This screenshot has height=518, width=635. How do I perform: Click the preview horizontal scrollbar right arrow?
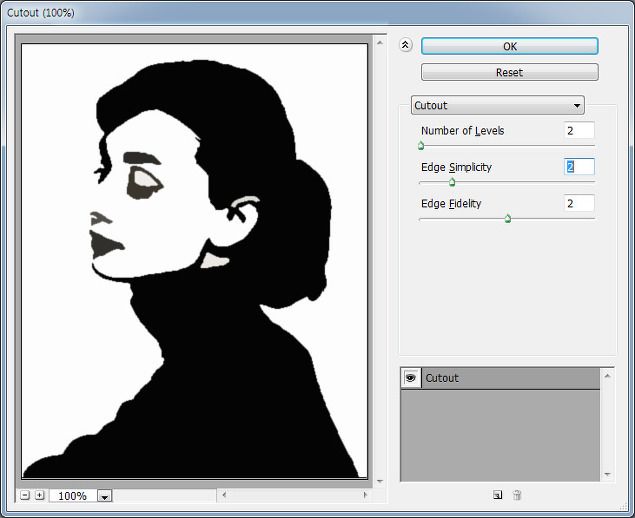365,495
